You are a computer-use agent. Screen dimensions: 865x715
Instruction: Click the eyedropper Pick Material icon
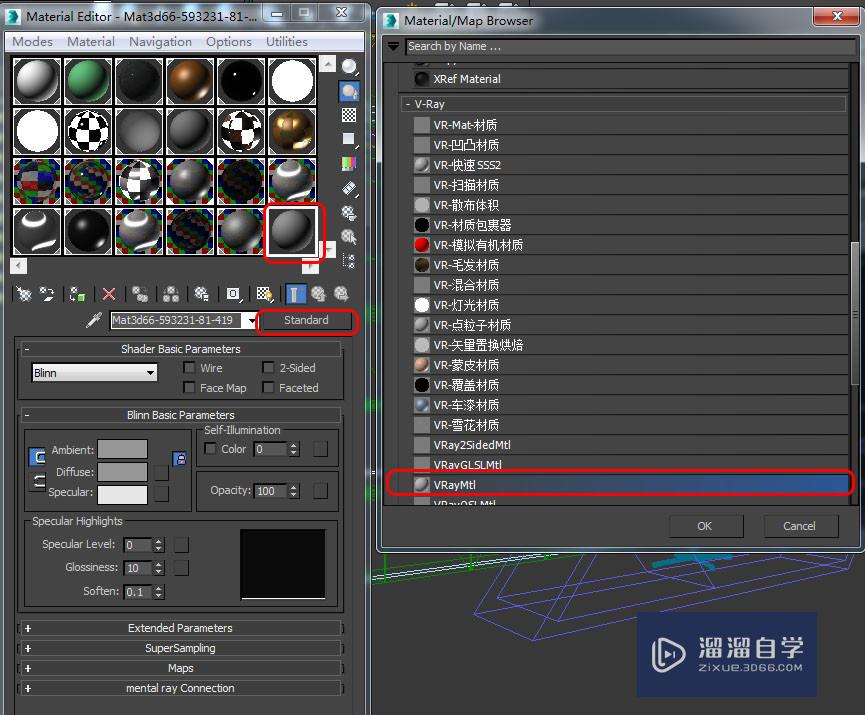point(94,320)
